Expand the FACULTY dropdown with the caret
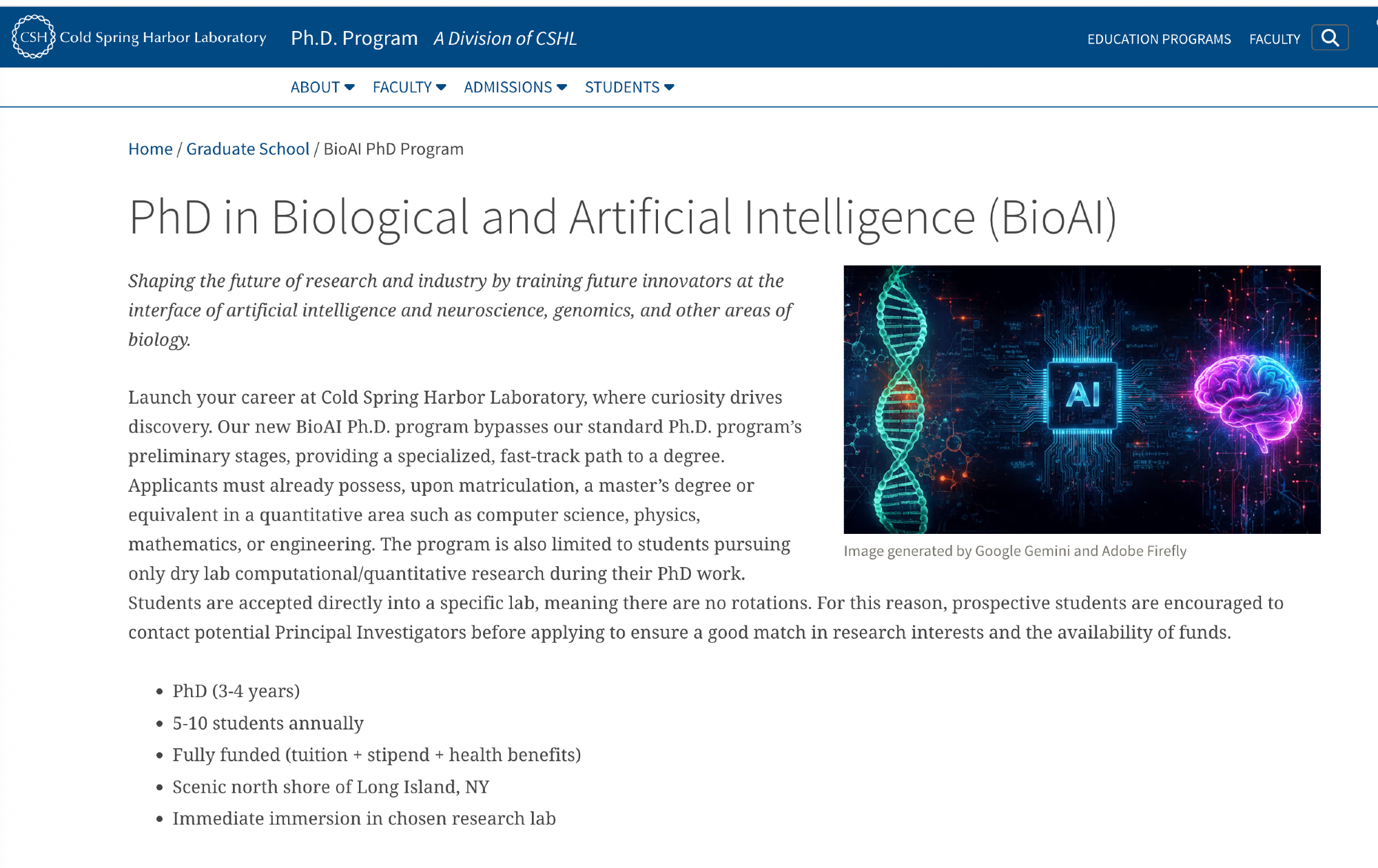Viewport: 1378px width, 868px height. click(409, 87)
